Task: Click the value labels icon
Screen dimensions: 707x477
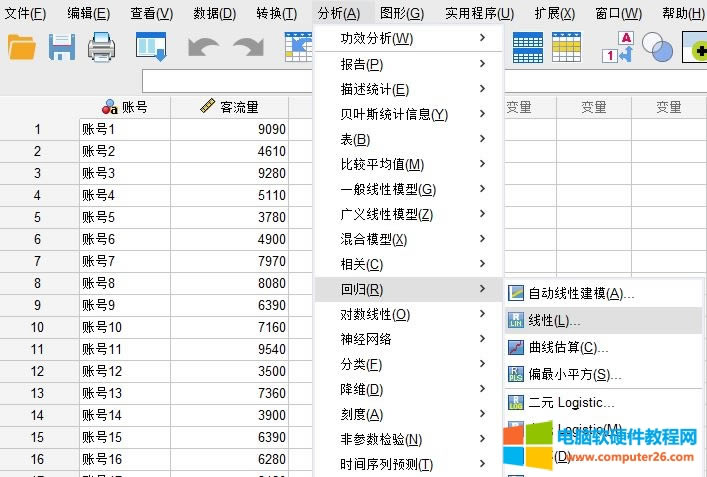Action: point(619,46)
